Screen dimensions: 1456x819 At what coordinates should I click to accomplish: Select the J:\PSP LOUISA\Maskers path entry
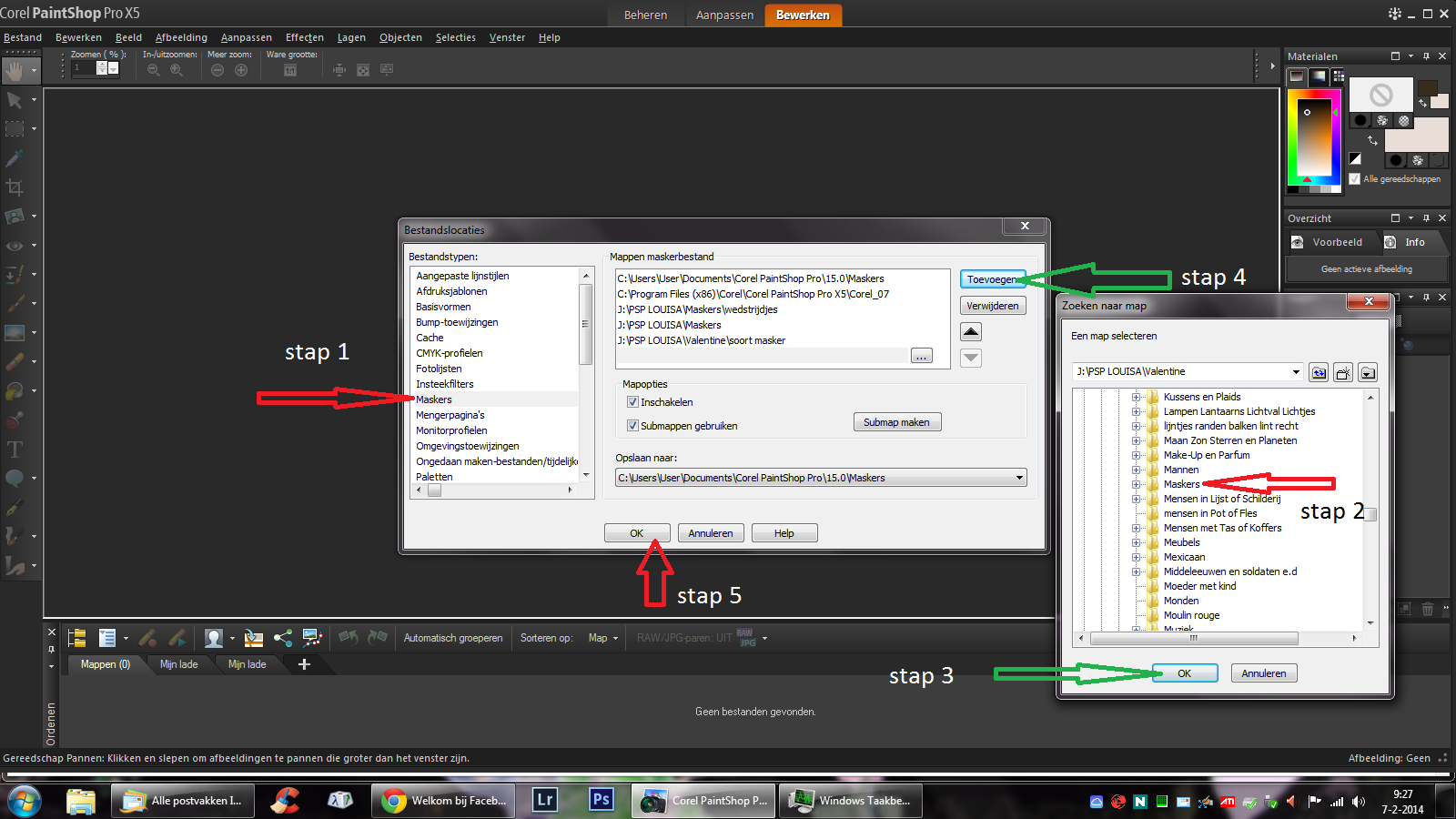click(670, 325)
